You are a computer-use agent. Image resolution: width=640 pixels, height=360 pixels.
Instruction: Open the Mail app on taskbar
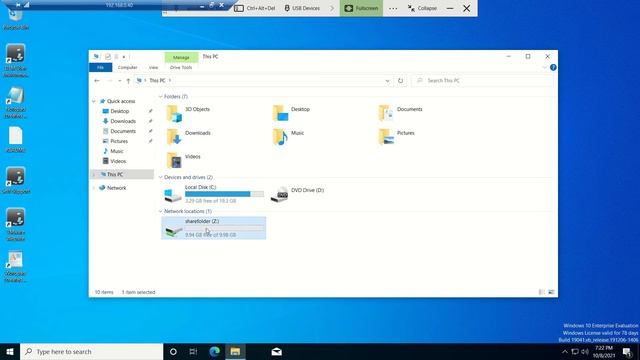(276, 351)
